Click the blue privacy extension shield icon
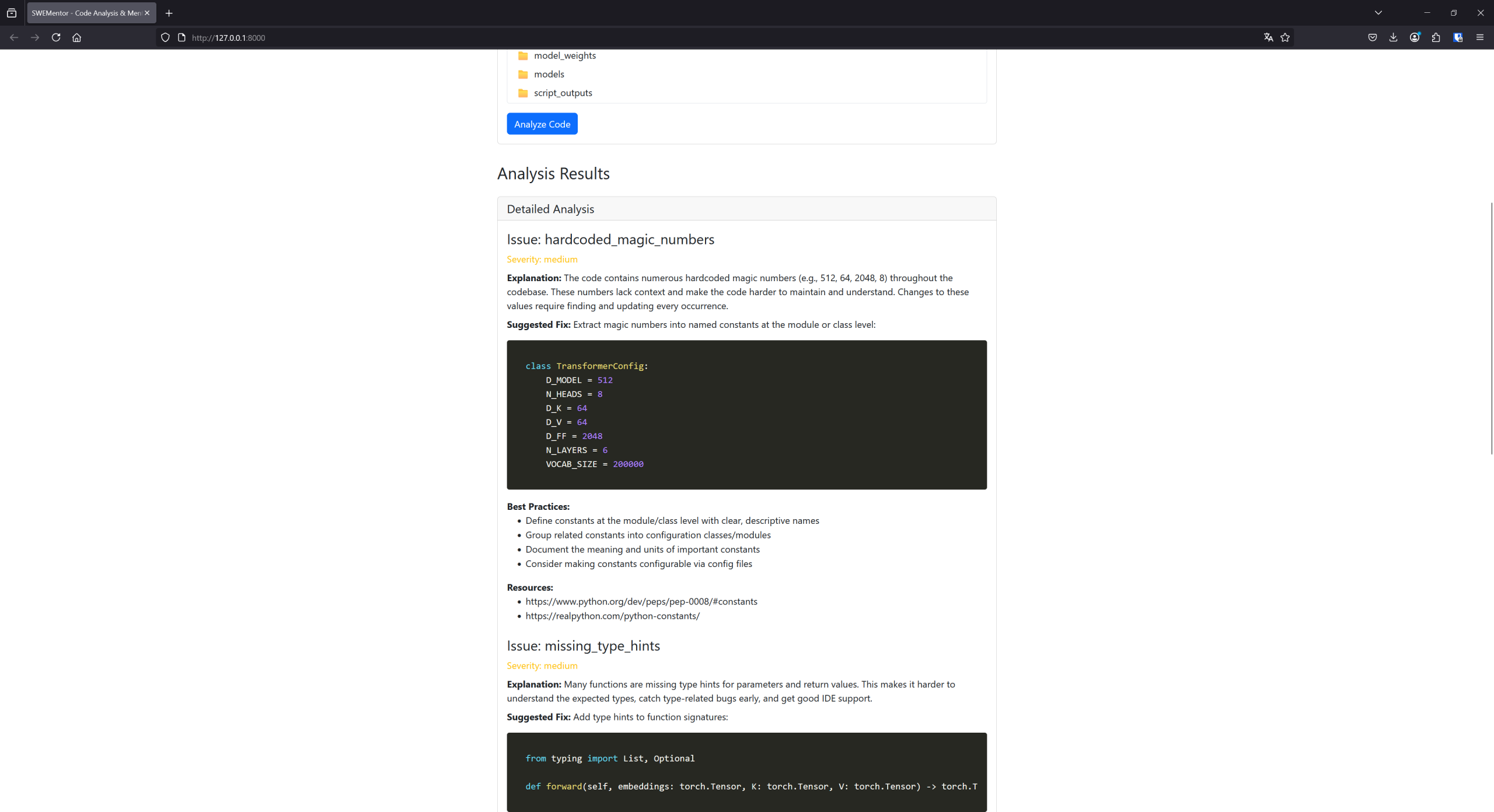The width and height of the screenshot is (1494, 812). (1458, 37)
